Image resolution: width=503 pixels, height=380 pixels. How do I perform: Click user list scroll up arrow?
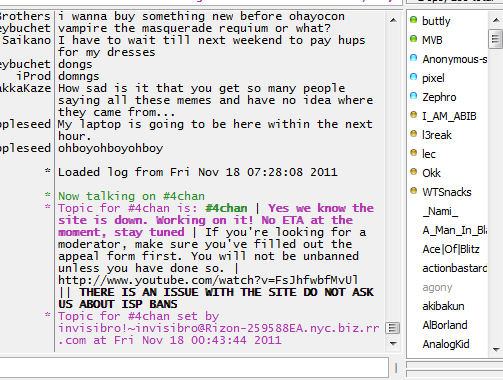496,20
